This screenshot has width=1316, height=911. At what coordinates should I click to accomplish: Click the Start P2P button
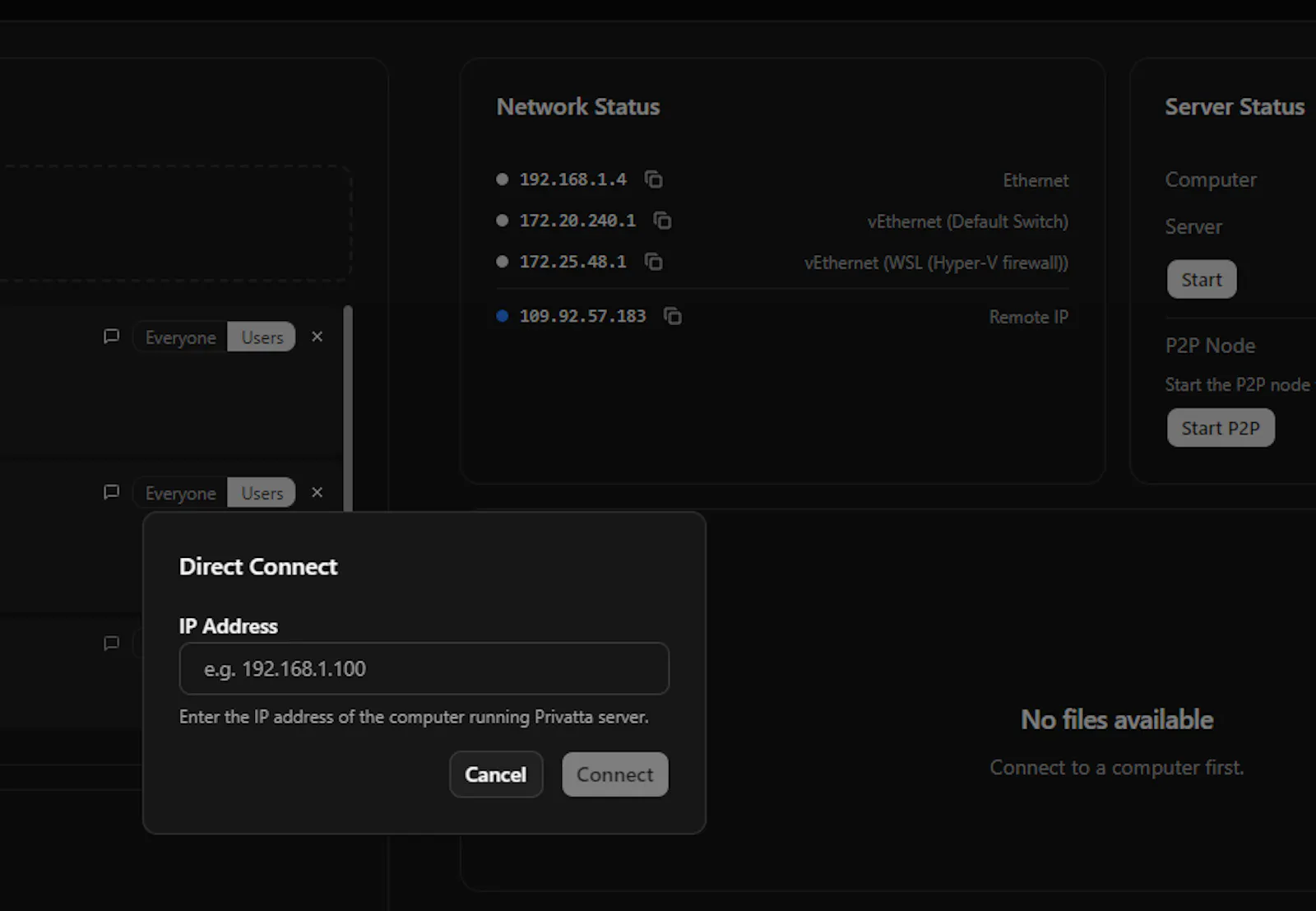tap(1221, 428)
